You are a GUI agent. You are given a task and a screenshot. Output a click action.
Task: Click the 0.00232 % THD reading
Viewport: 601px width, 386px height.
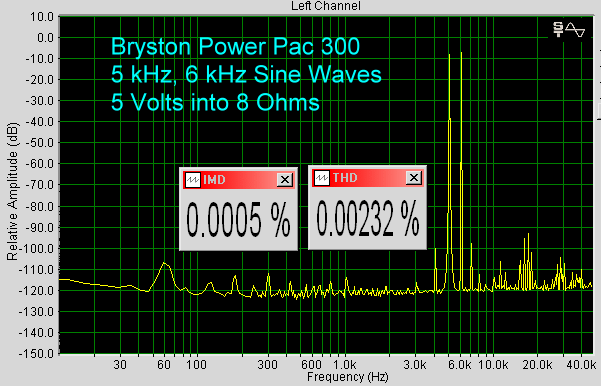(368, 218)
